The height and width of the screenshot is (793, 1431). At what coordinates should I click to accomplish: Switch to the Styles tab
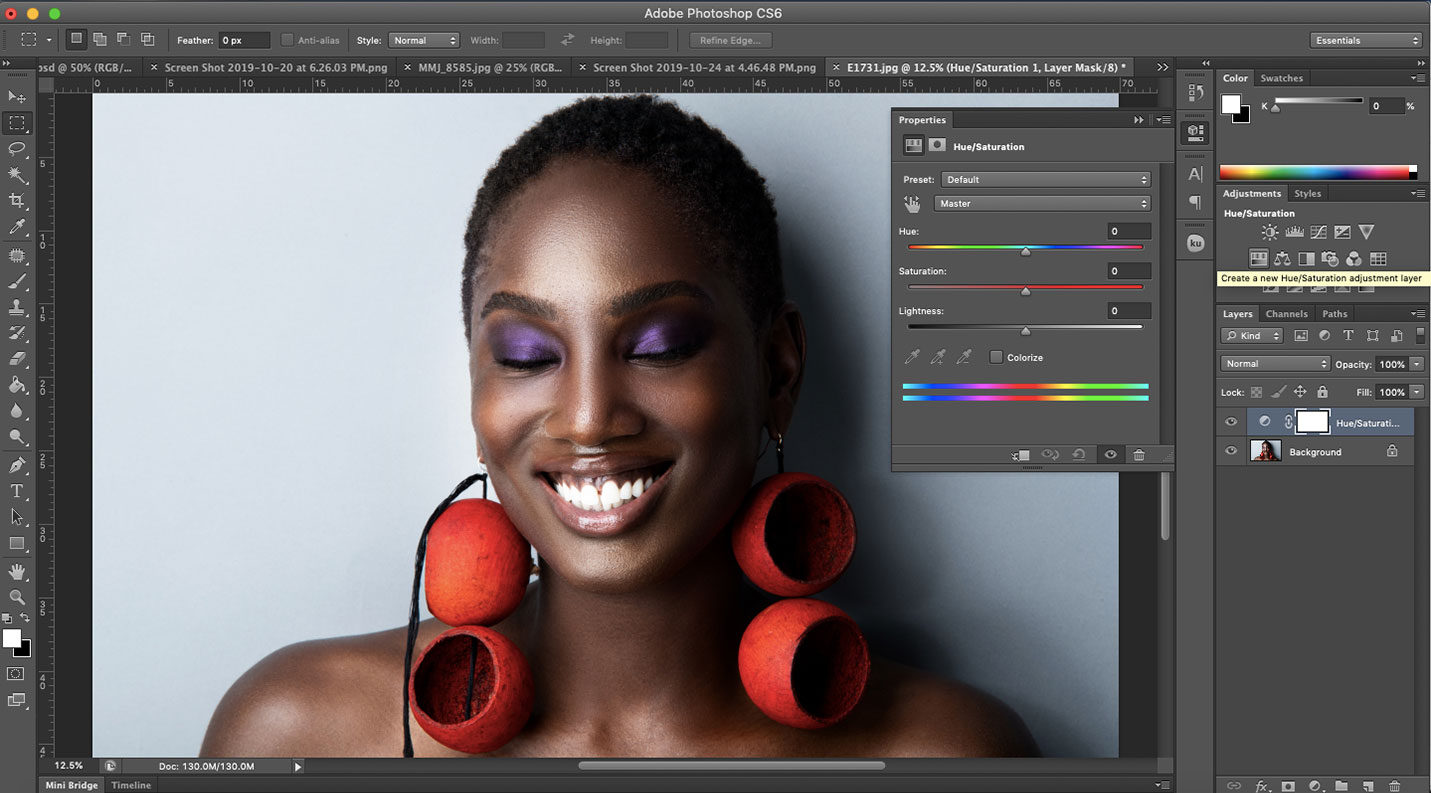[1307, 194]
